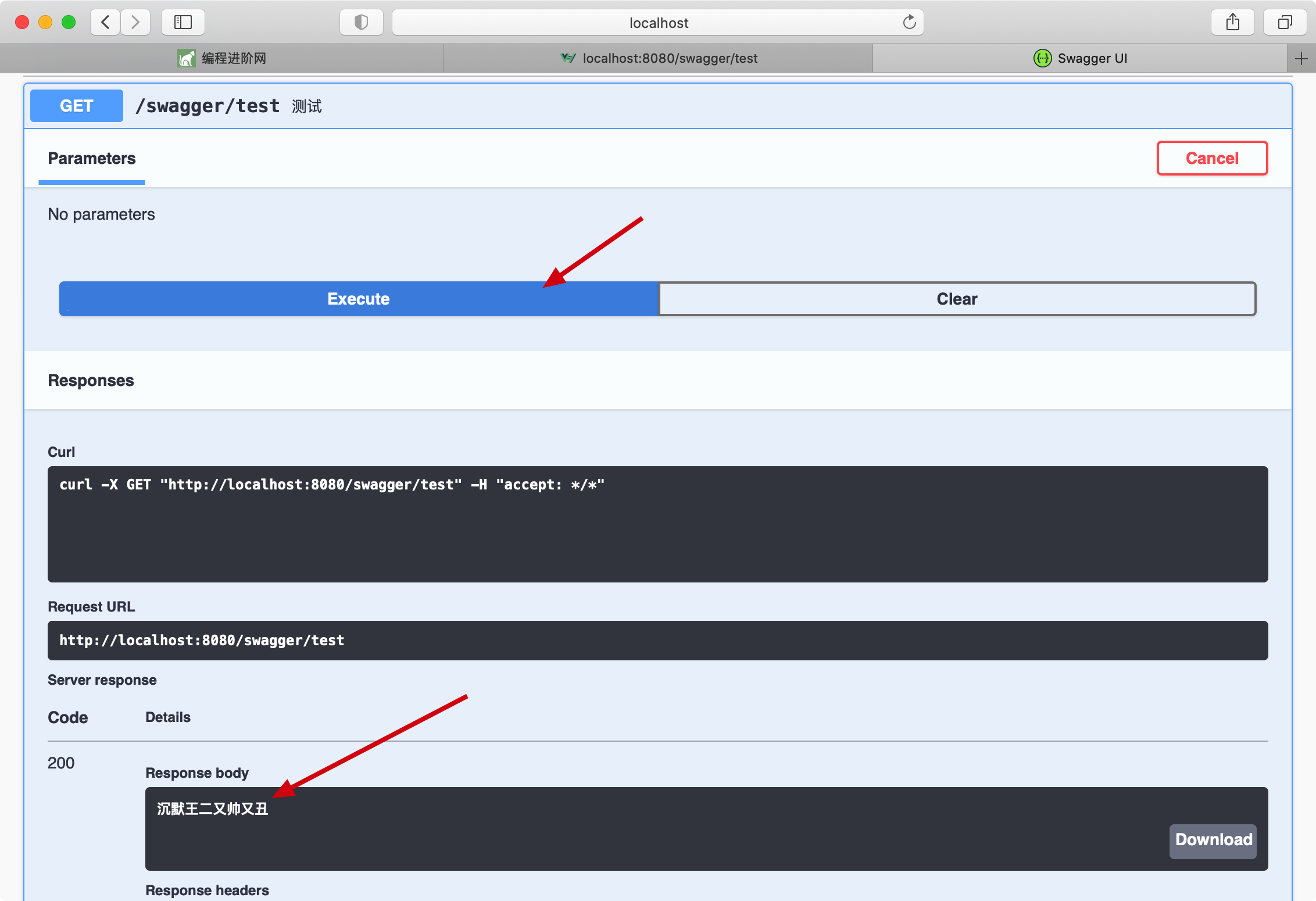
Task: Go back with Safari back arrow
Action: point(105,22)
